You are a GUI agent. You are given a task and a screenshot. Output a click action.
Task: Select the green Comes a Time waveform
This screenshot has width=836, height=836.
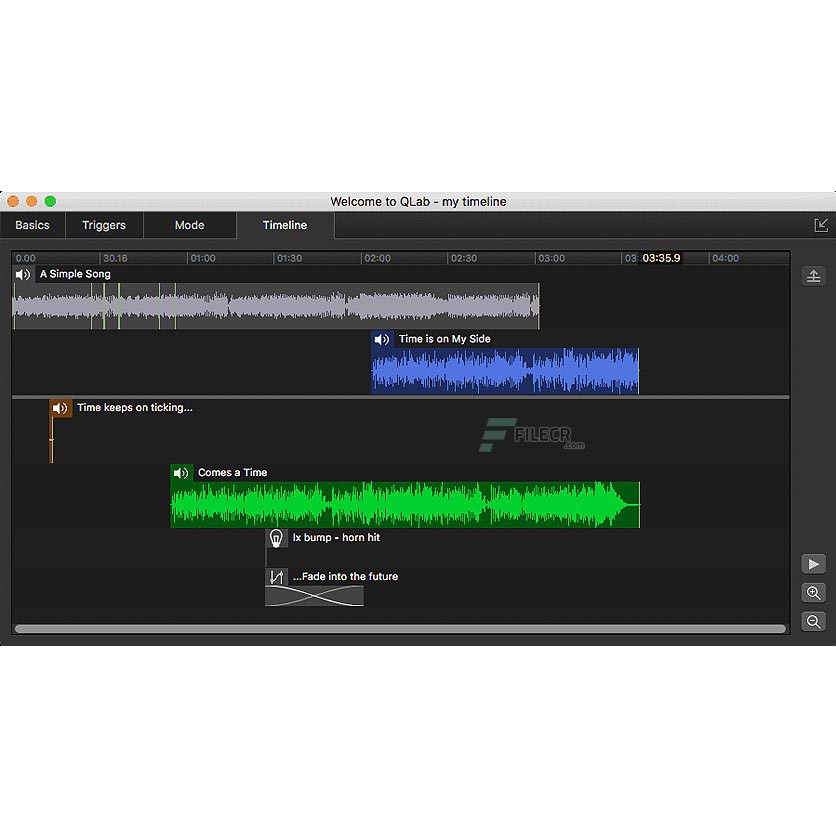(x=405, y=505)
